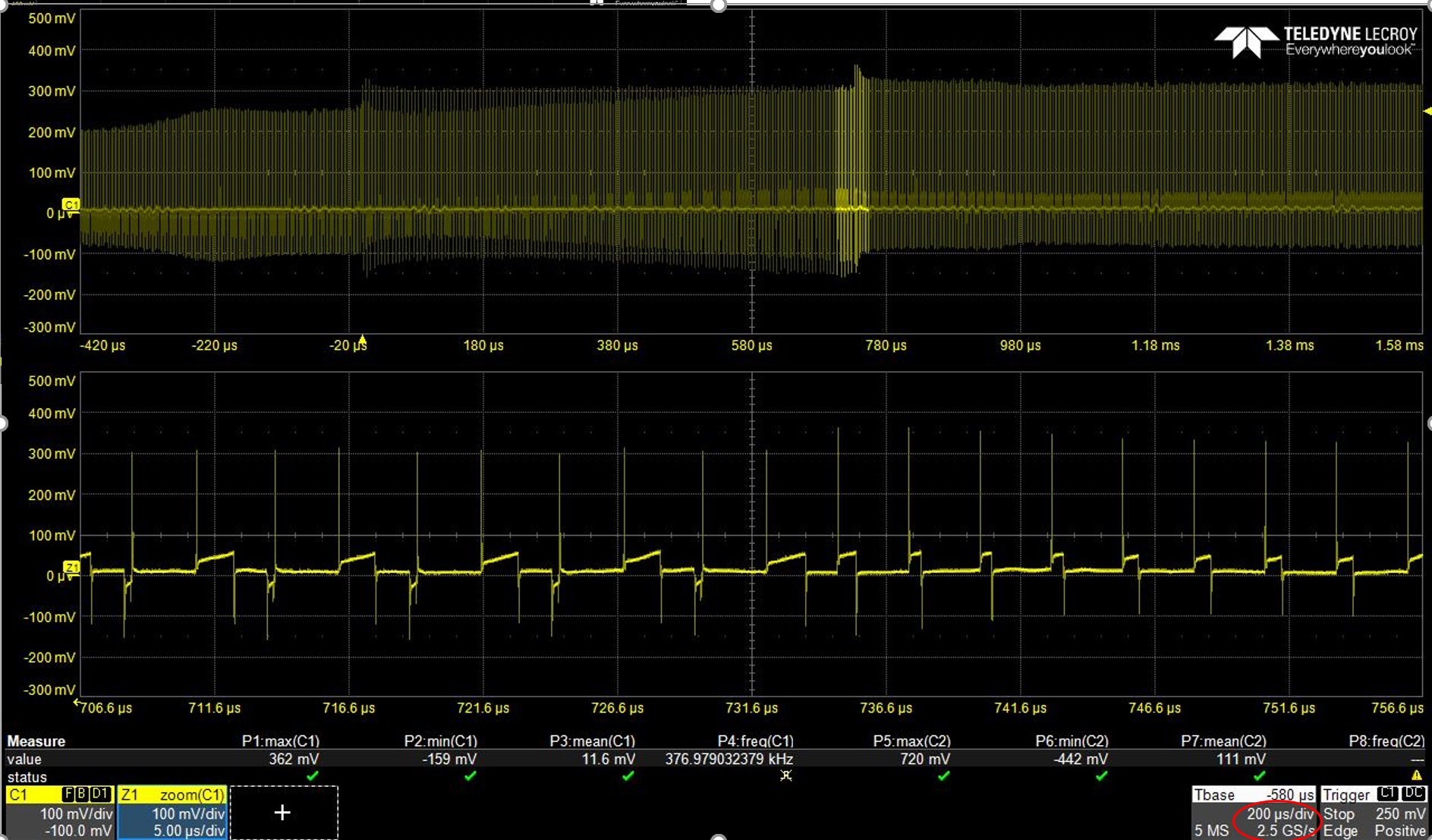Screen dimensions: 1432x840
Task: Open the Z1 zoom(C1) descriptor box
Action: (172, 813)
